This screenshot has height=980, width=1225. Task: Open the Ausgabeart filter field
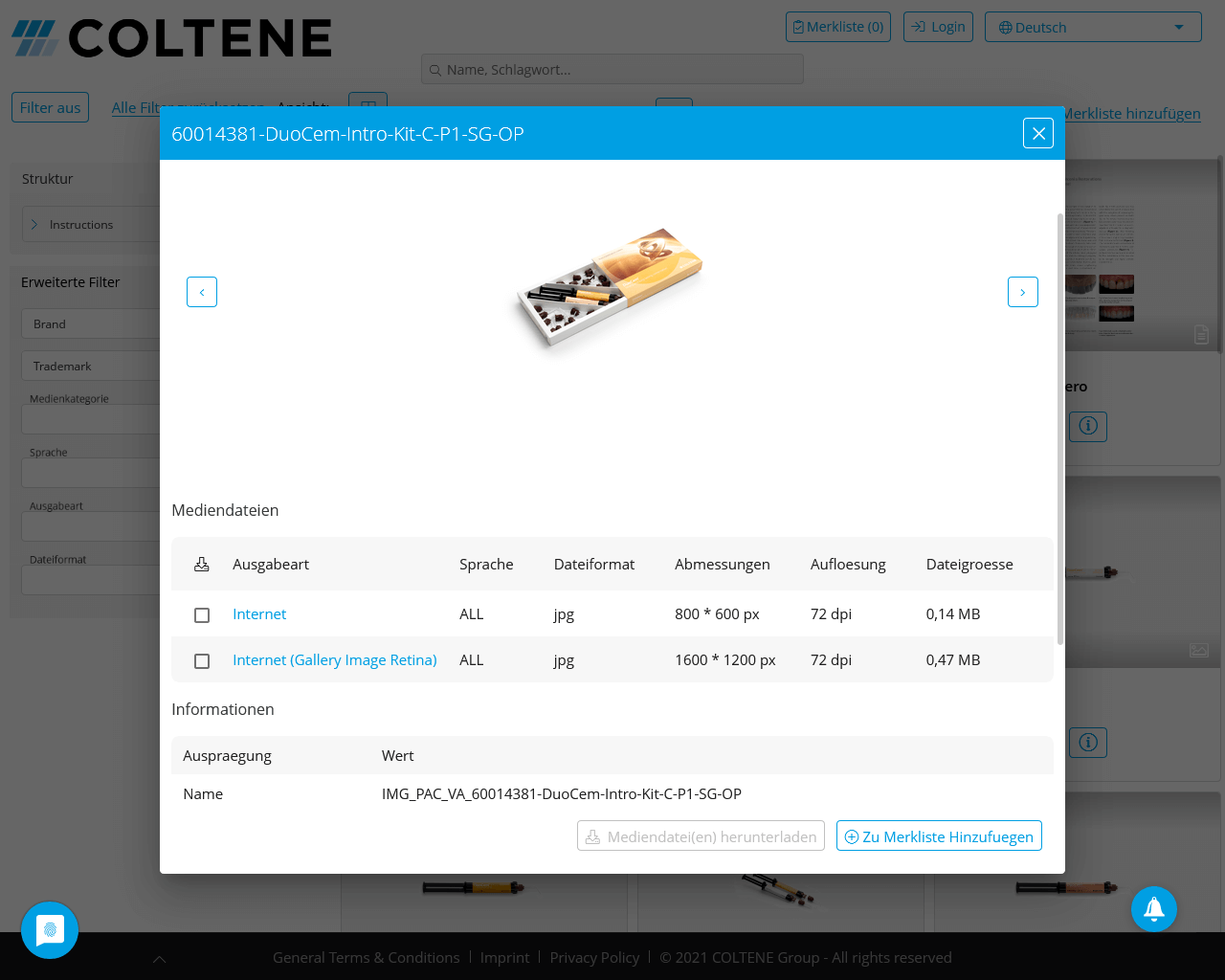(91, 525)
